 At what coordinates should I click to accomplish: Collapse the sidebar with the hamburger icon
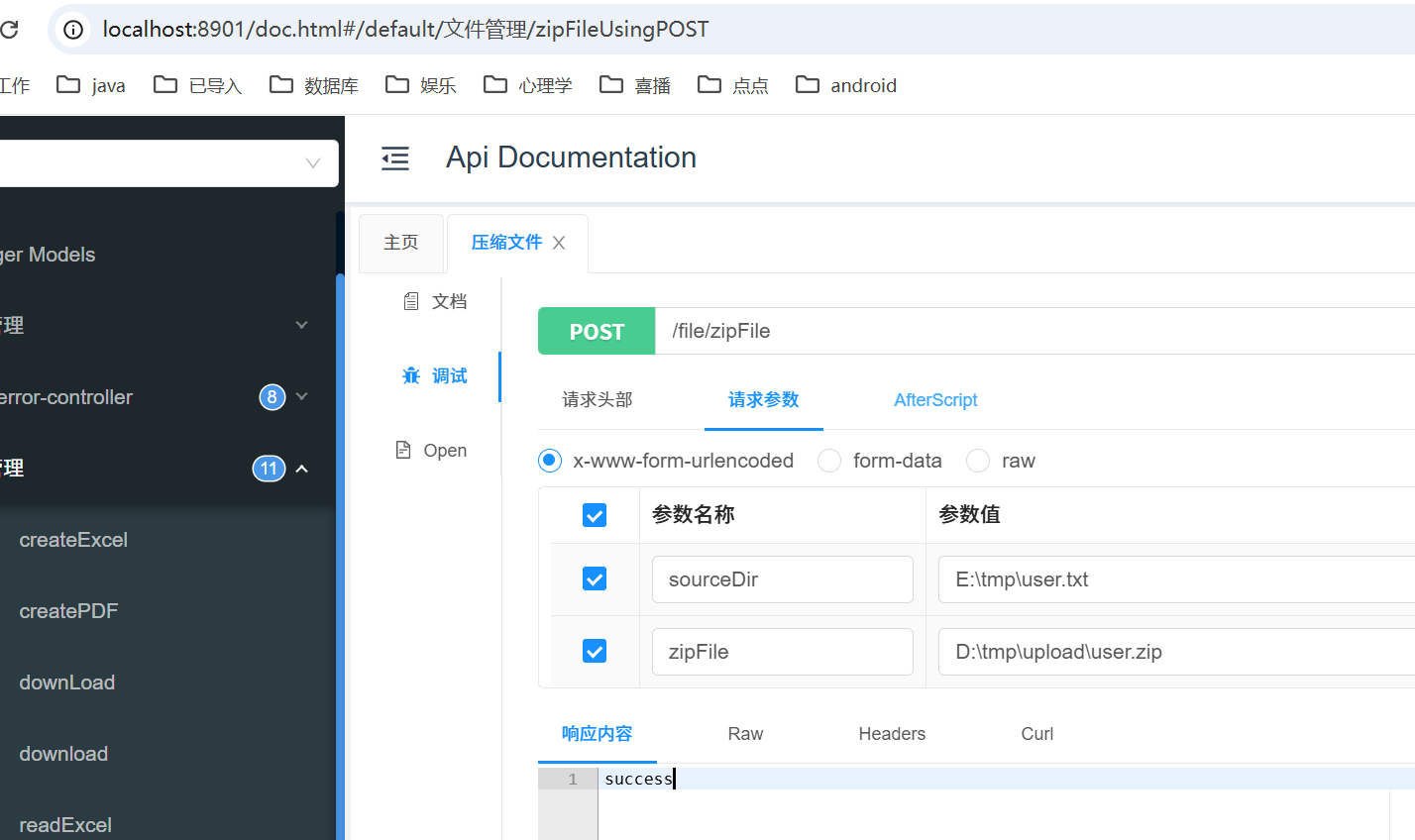395,158
